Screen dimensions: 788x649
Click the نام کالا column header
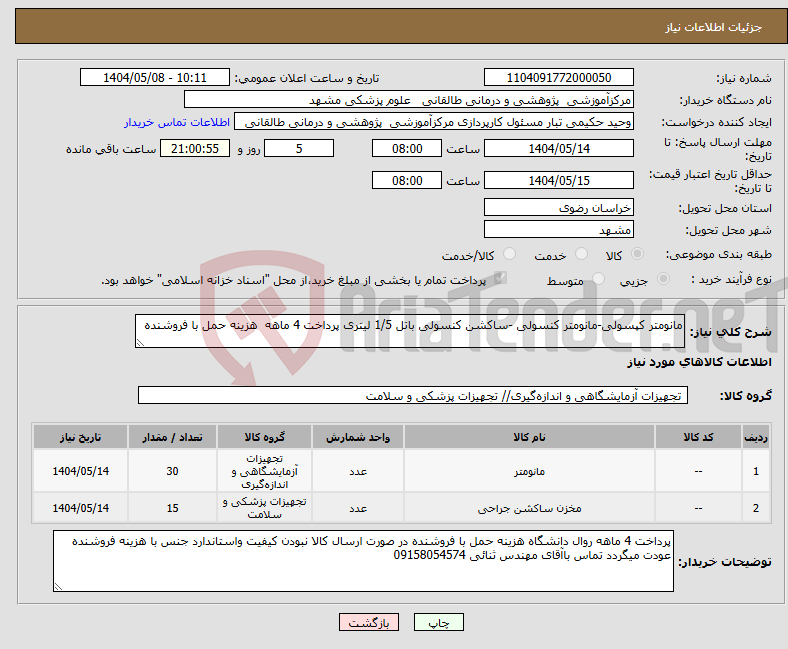click(529, 437)
